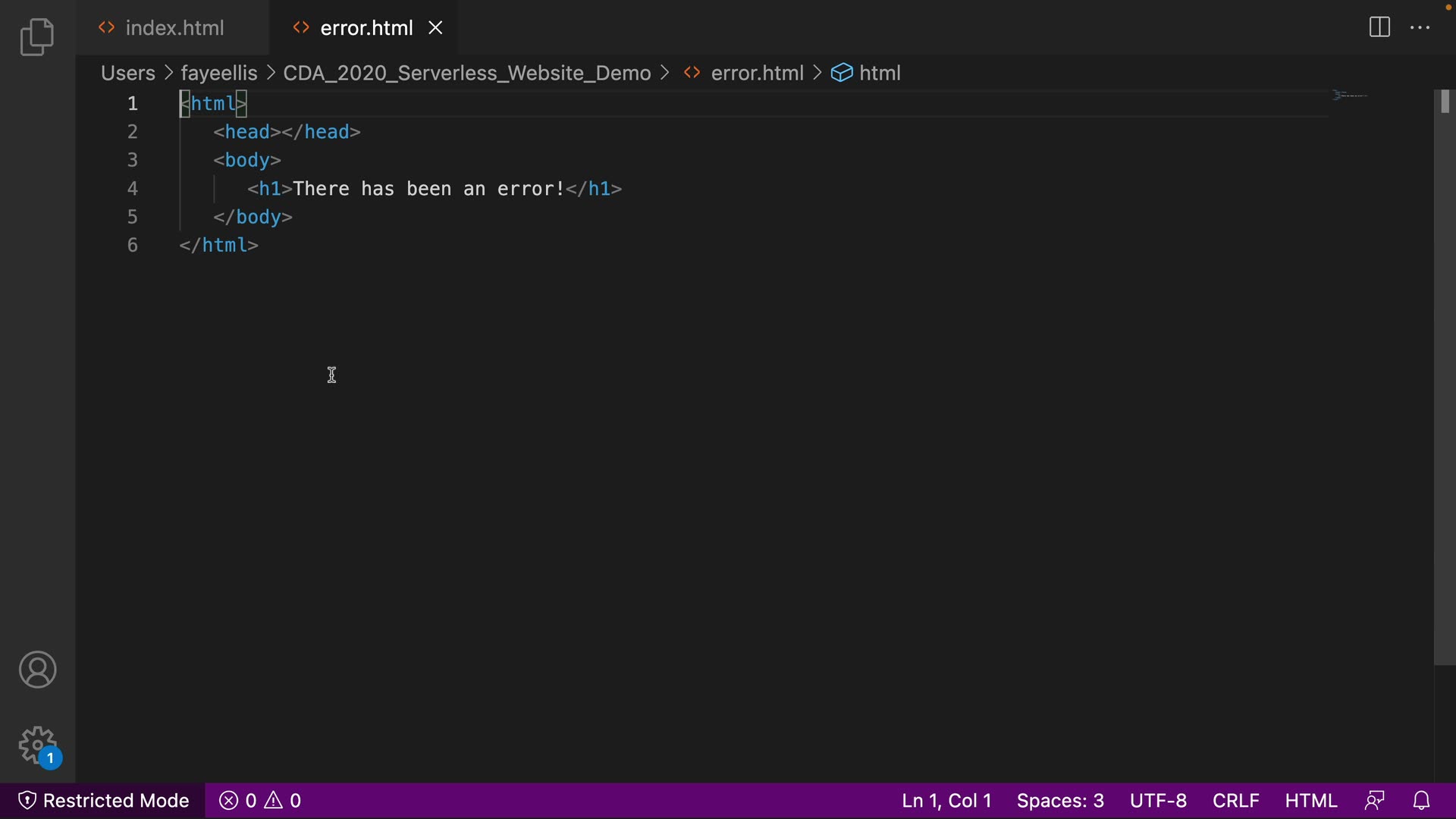The width and height of the screenshot is (1456, 819).
Task: Click the vertical scrollbar in the editor
Action: tap(1444, 379)
